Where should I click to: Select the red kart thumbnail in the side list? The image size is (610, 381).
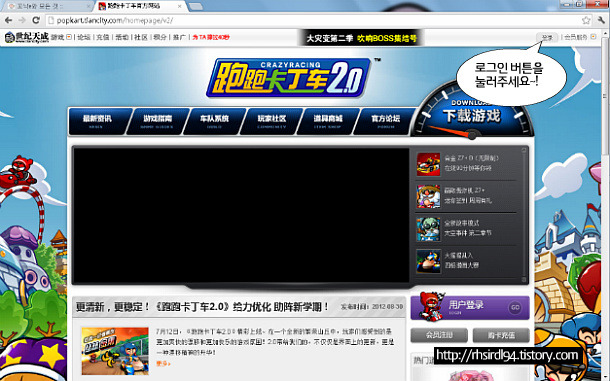coord(428,164)
